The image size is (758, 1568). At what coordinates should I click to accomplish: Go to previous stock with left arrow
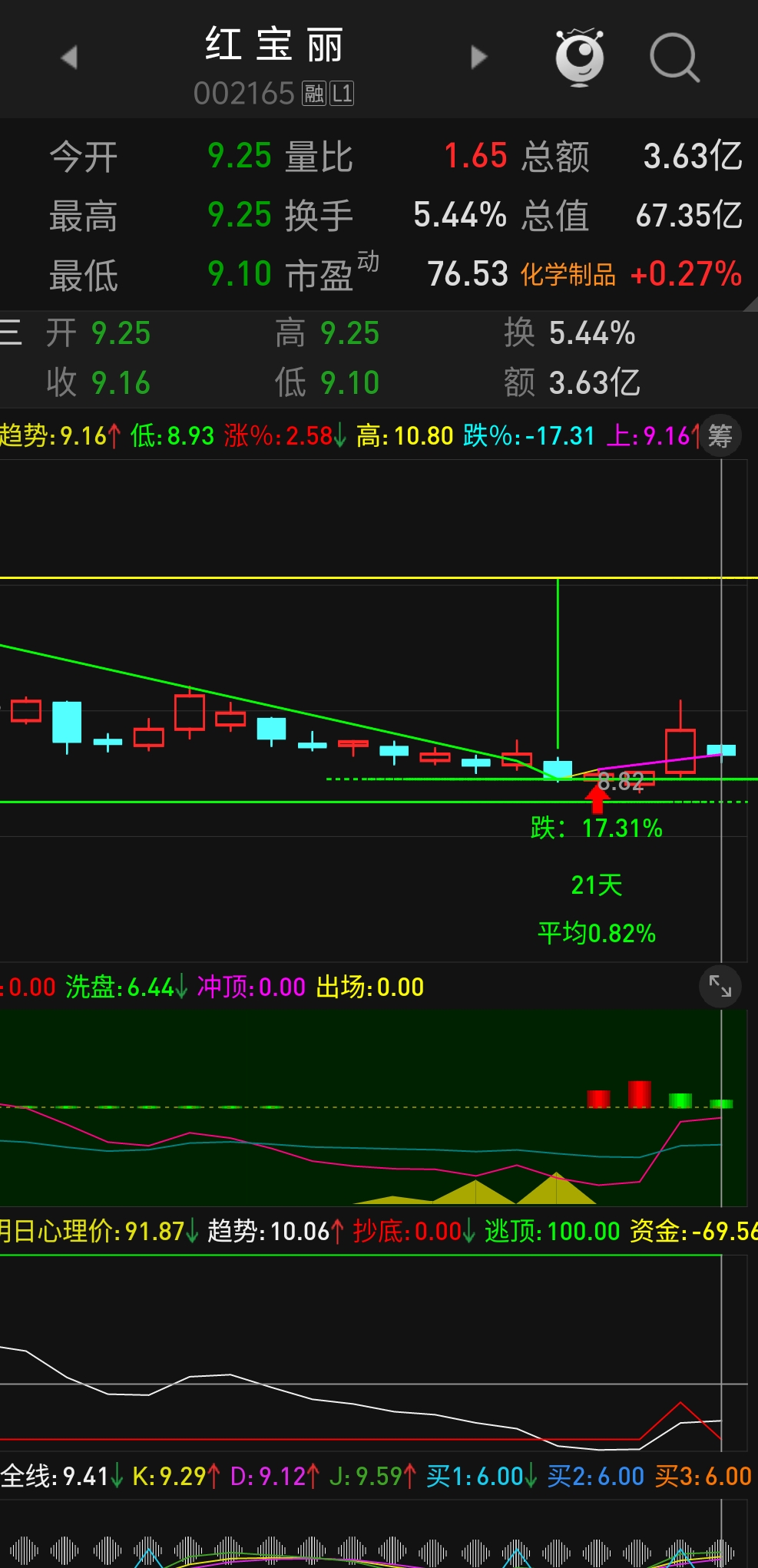tap(70, 57)
